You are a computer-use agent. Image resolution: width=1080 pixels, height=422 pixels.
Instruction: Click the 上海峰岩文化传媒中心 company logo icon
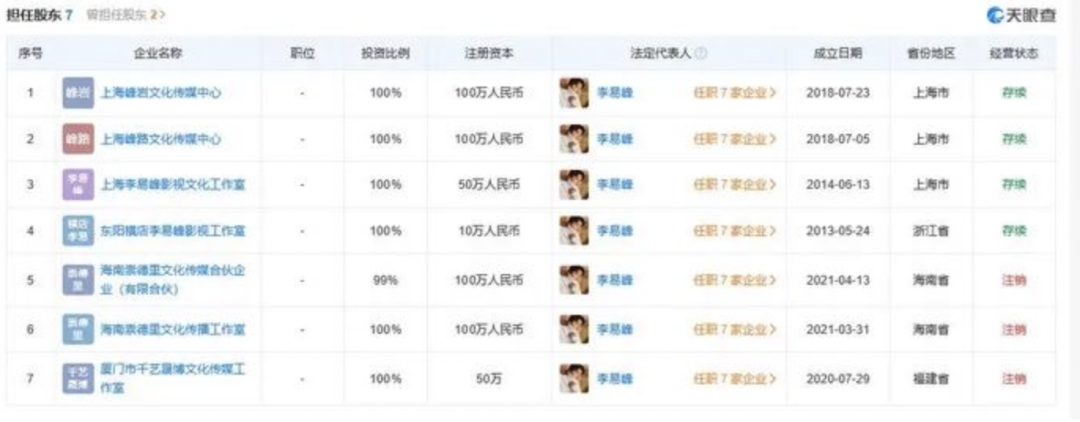tap(77, 93)
